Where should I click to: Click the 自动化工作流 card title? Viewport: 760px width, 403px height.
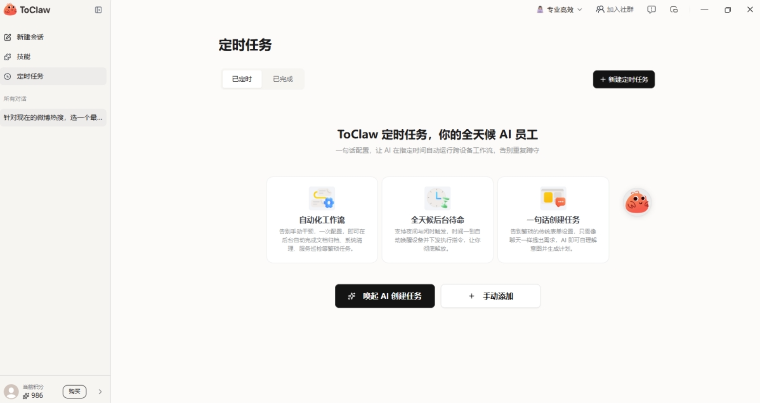tap(322, 220)
